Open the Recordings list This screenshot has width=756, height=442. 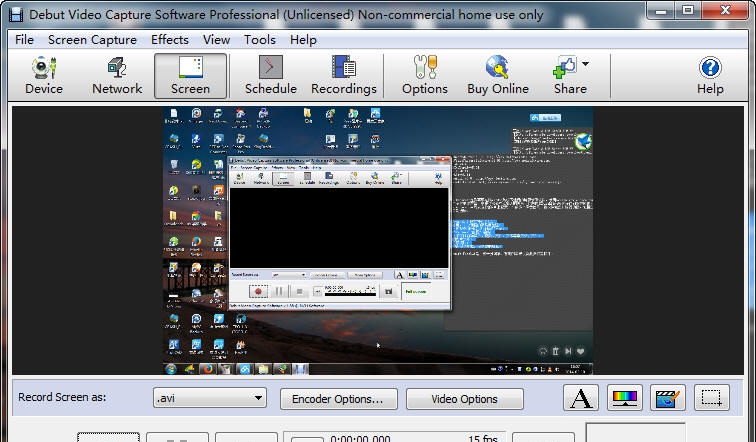point(344,76)
